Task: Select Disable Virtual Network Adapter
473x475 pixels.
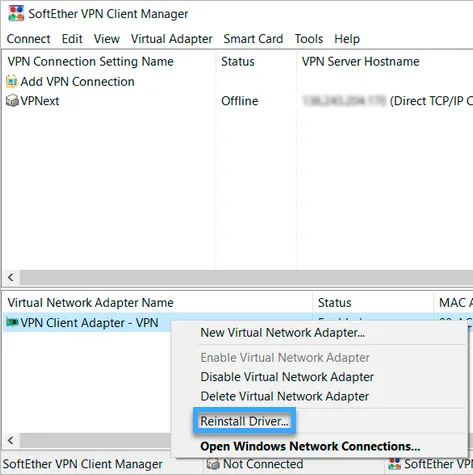Action: tap(287, 377)
